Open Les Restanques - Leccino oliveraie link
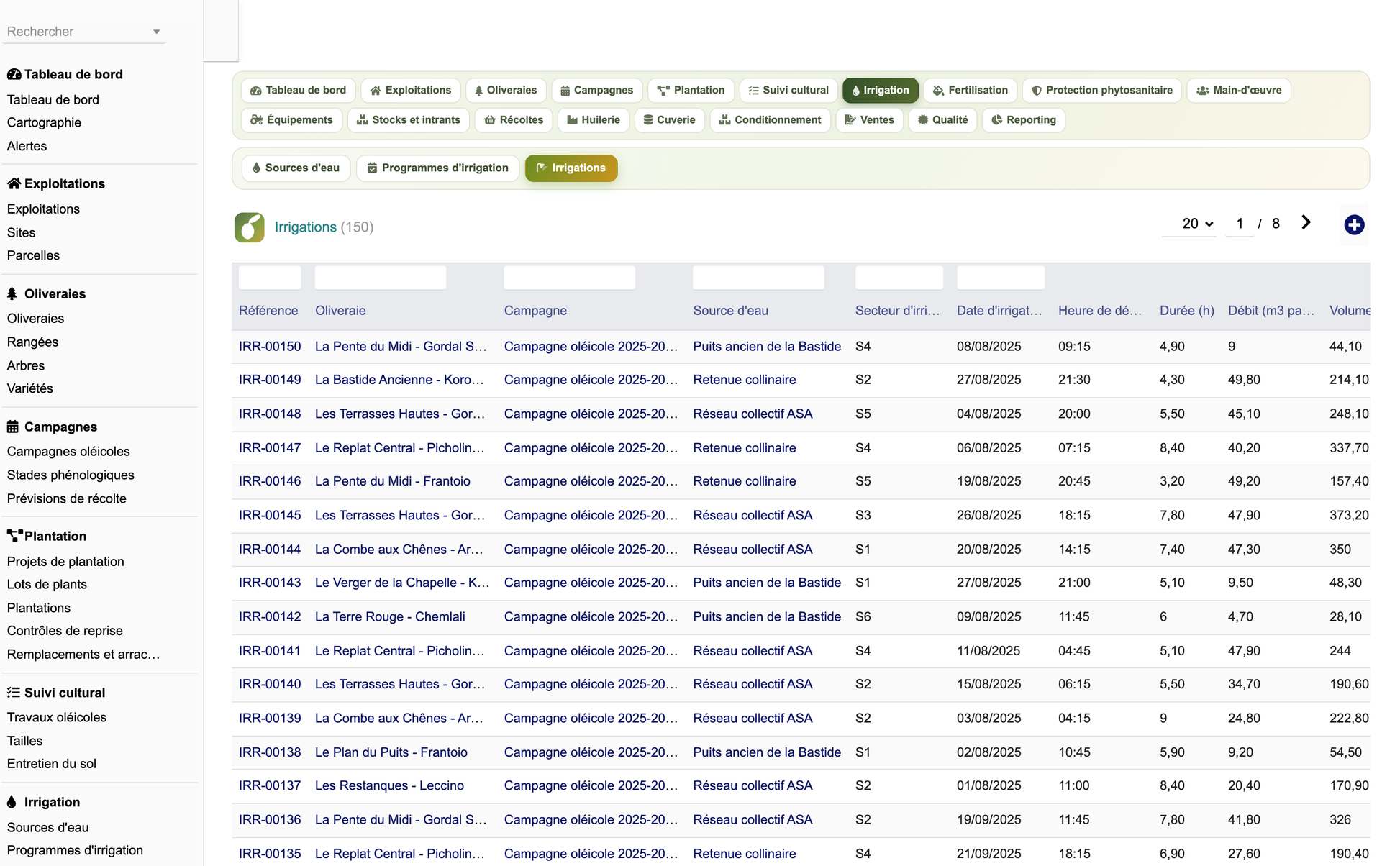 [389, 786]
